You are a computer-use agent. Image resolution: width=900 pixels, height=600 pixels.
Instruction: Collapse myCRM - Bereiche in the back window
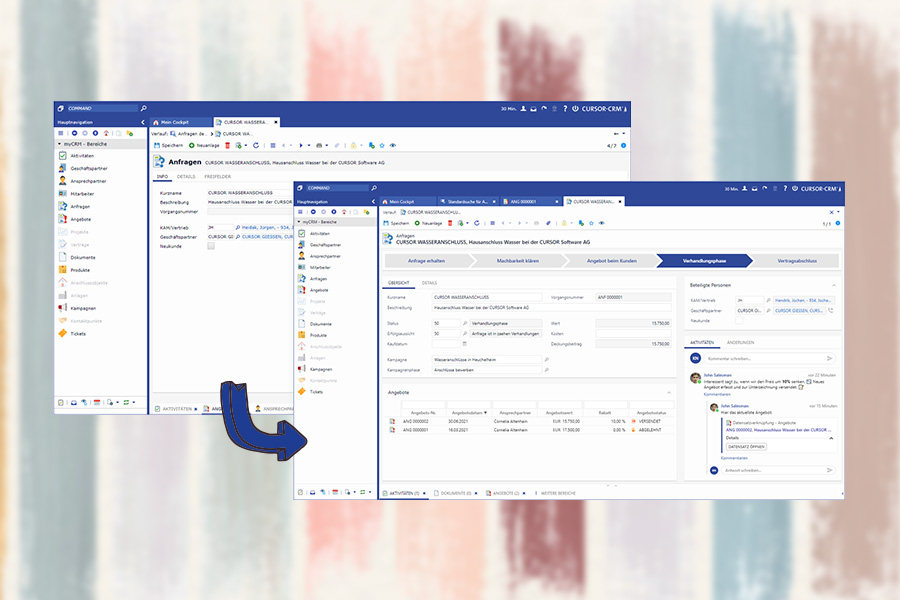coord(59,144)
